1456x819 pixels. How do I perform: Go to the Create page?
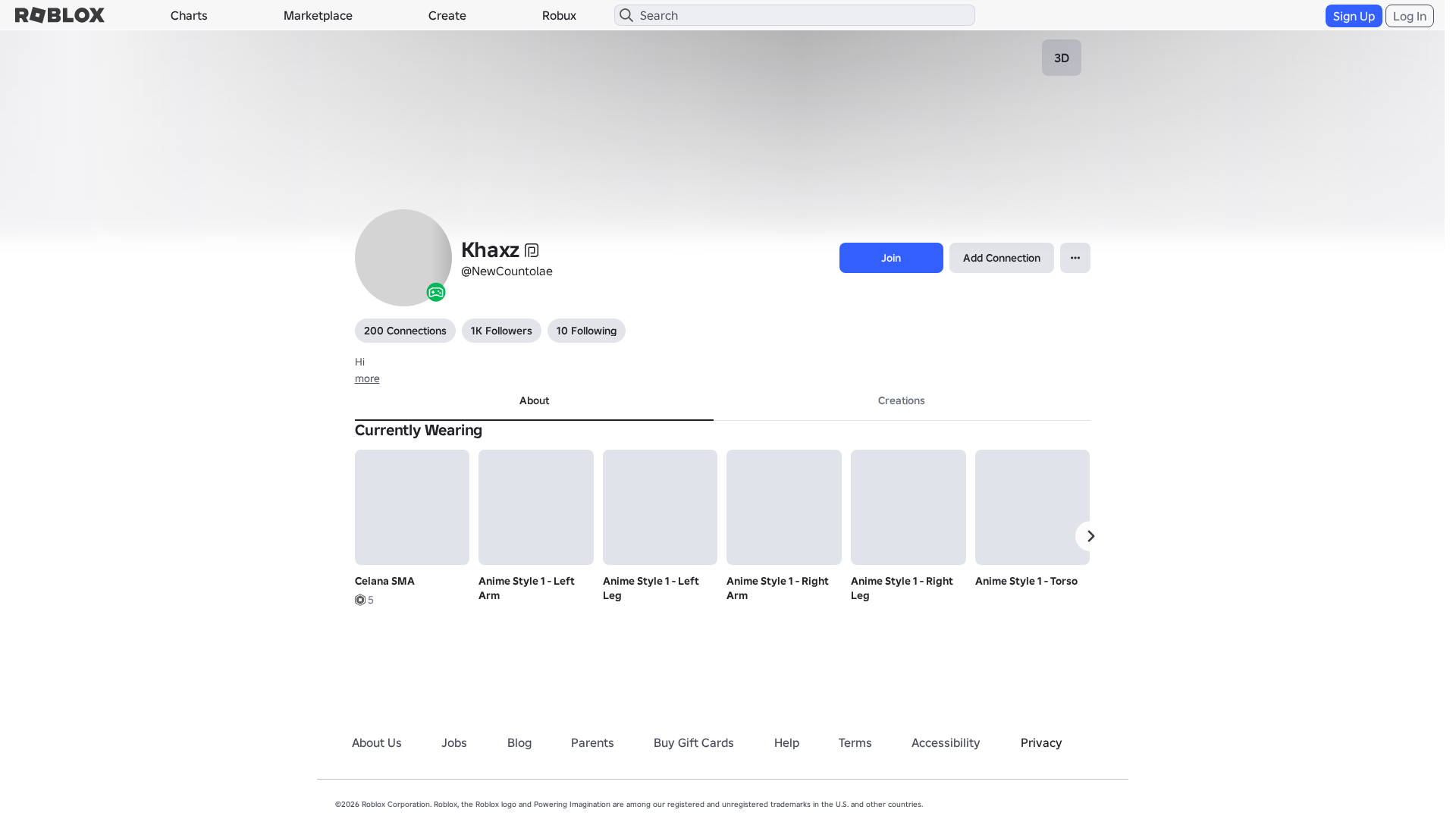447,15
